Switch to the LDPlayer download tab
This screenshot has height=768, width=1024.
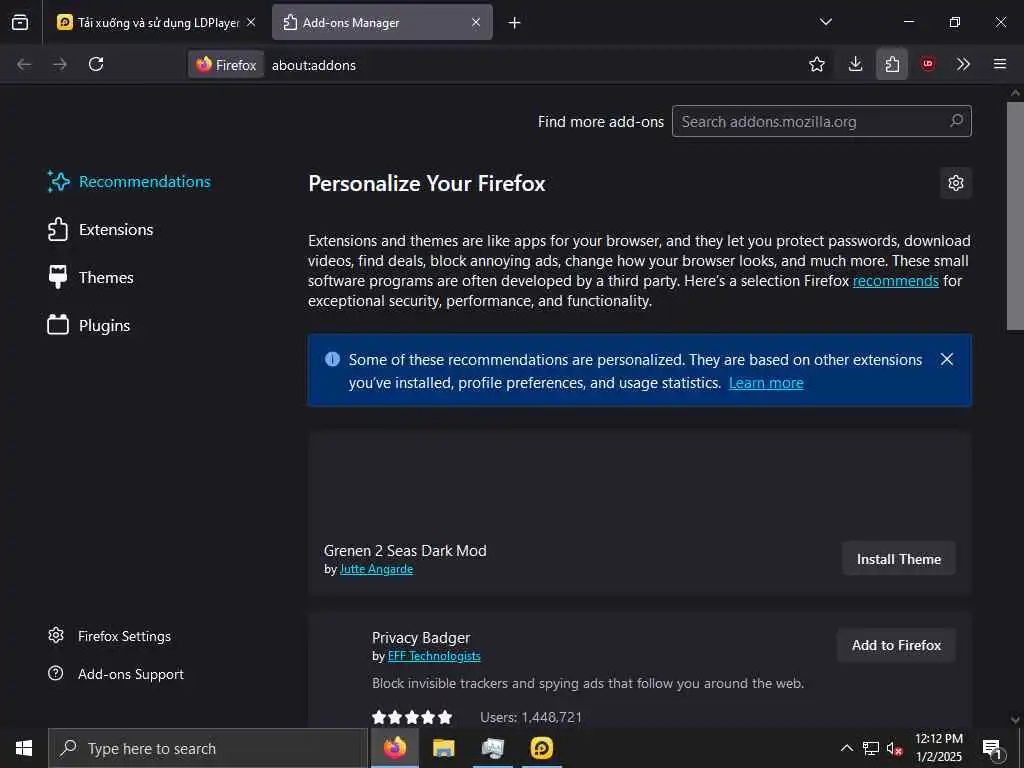click(156, 22)
